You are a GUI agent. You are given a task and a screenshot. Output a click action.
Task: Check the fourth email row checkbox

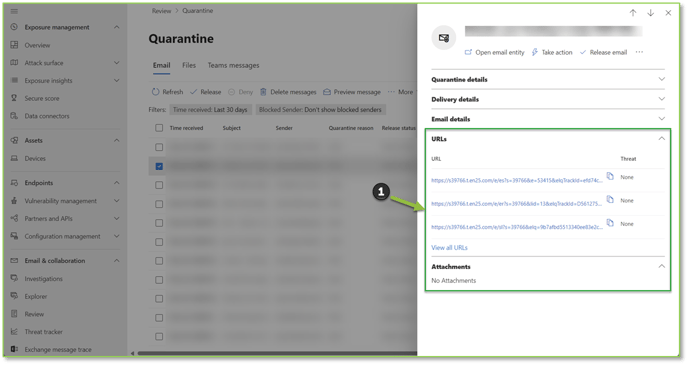(159, 204)
